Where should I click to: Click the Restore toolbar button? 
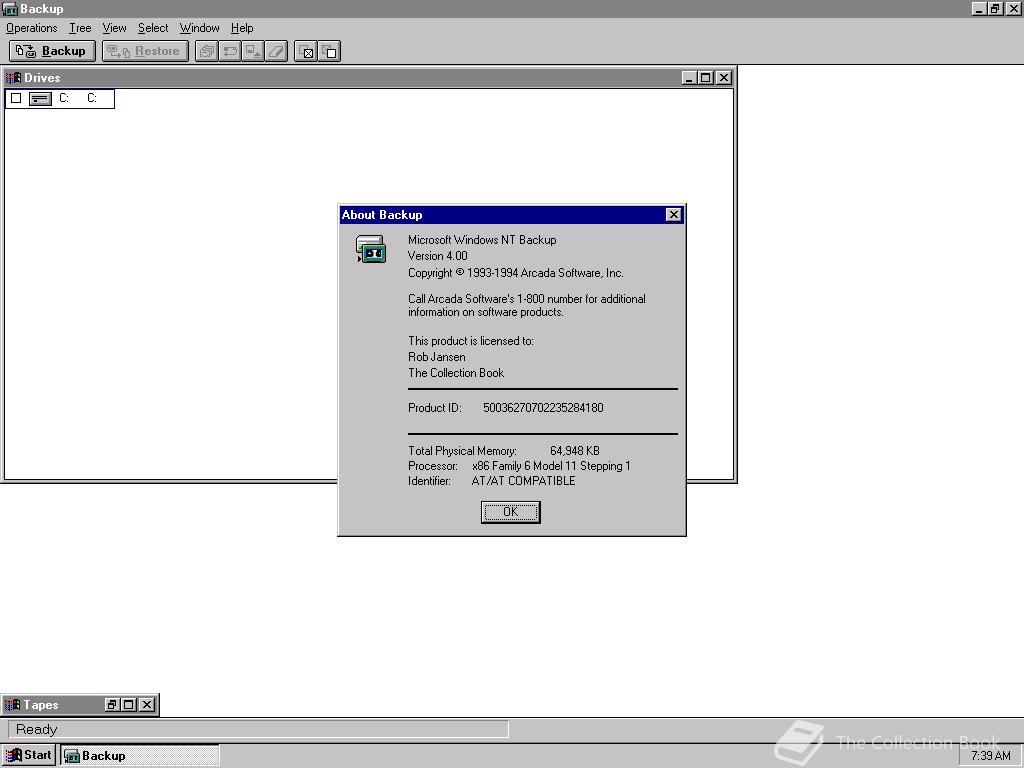(145, 51)
